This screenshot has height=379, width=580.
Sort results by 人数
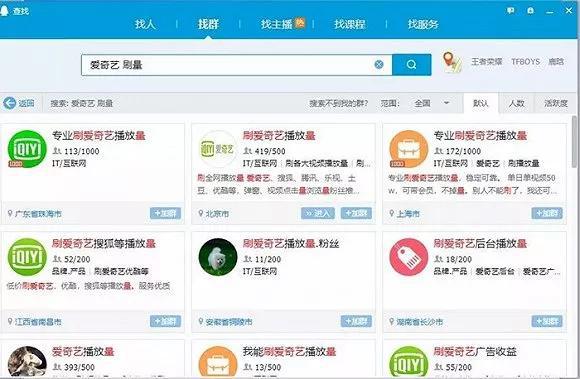516,103
